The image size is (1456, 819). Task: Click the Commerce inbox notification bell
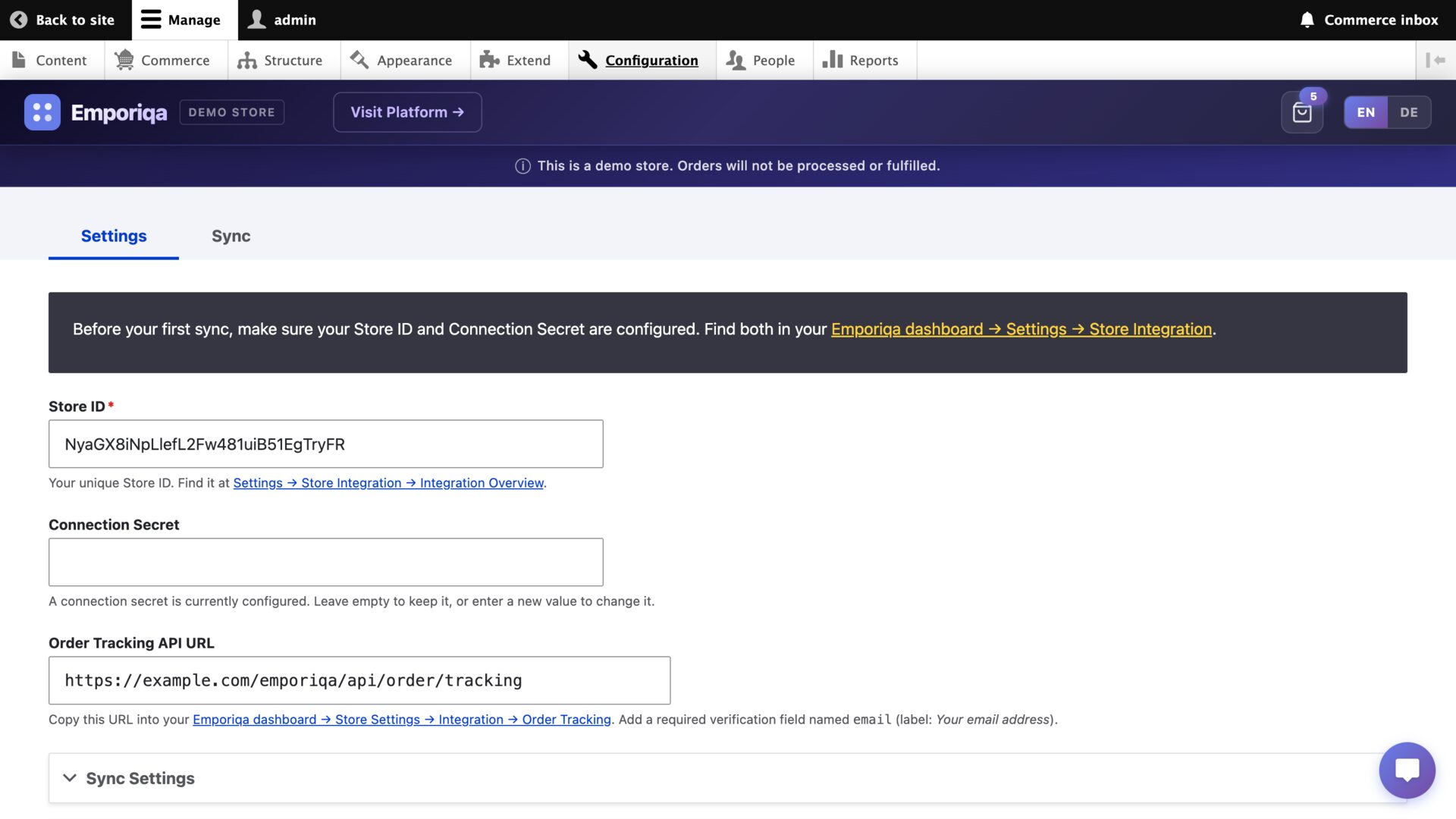(1306, 20)
